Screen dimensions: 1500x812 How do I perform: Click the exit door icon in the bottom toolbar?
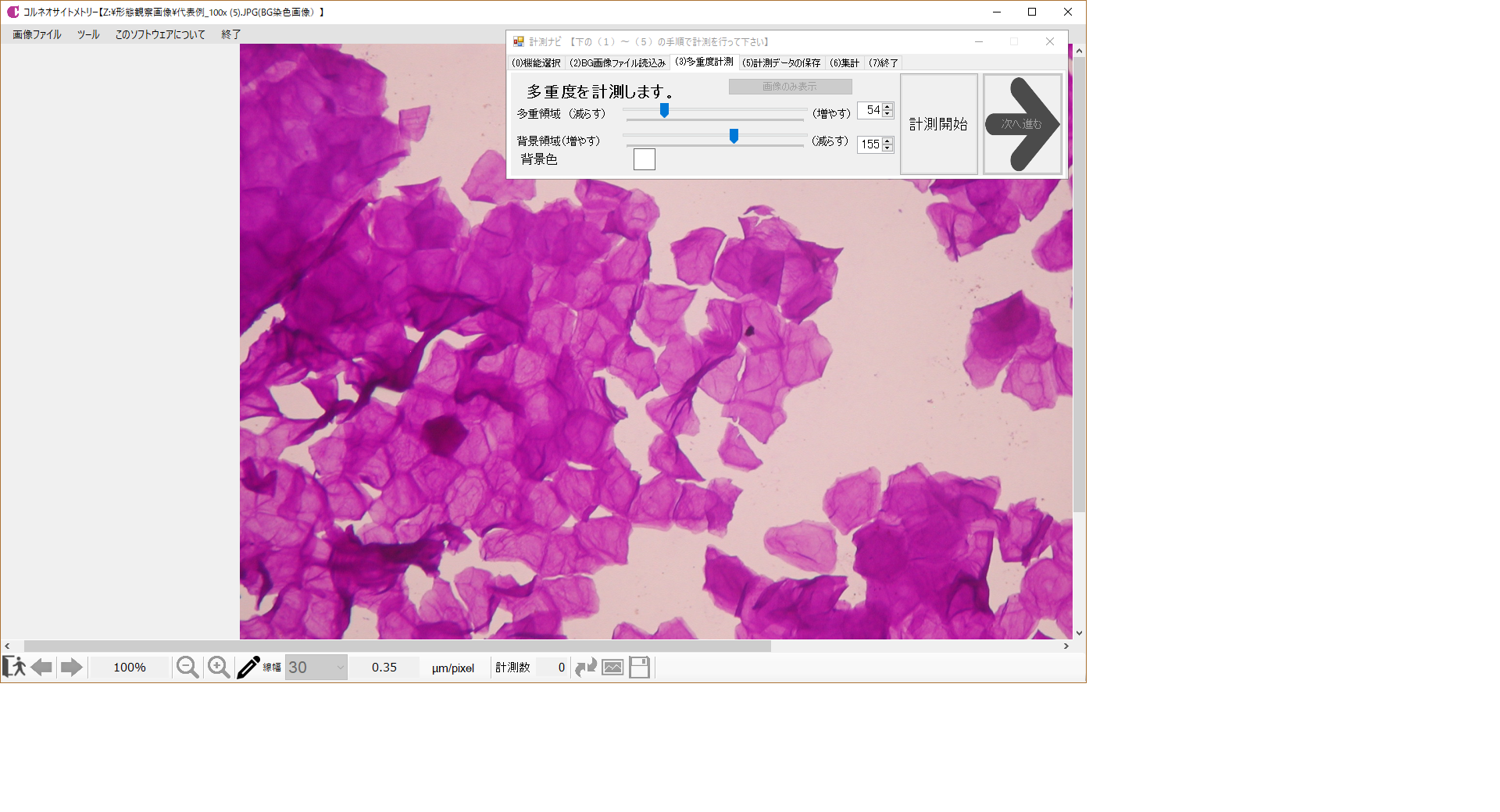(14, 667)
